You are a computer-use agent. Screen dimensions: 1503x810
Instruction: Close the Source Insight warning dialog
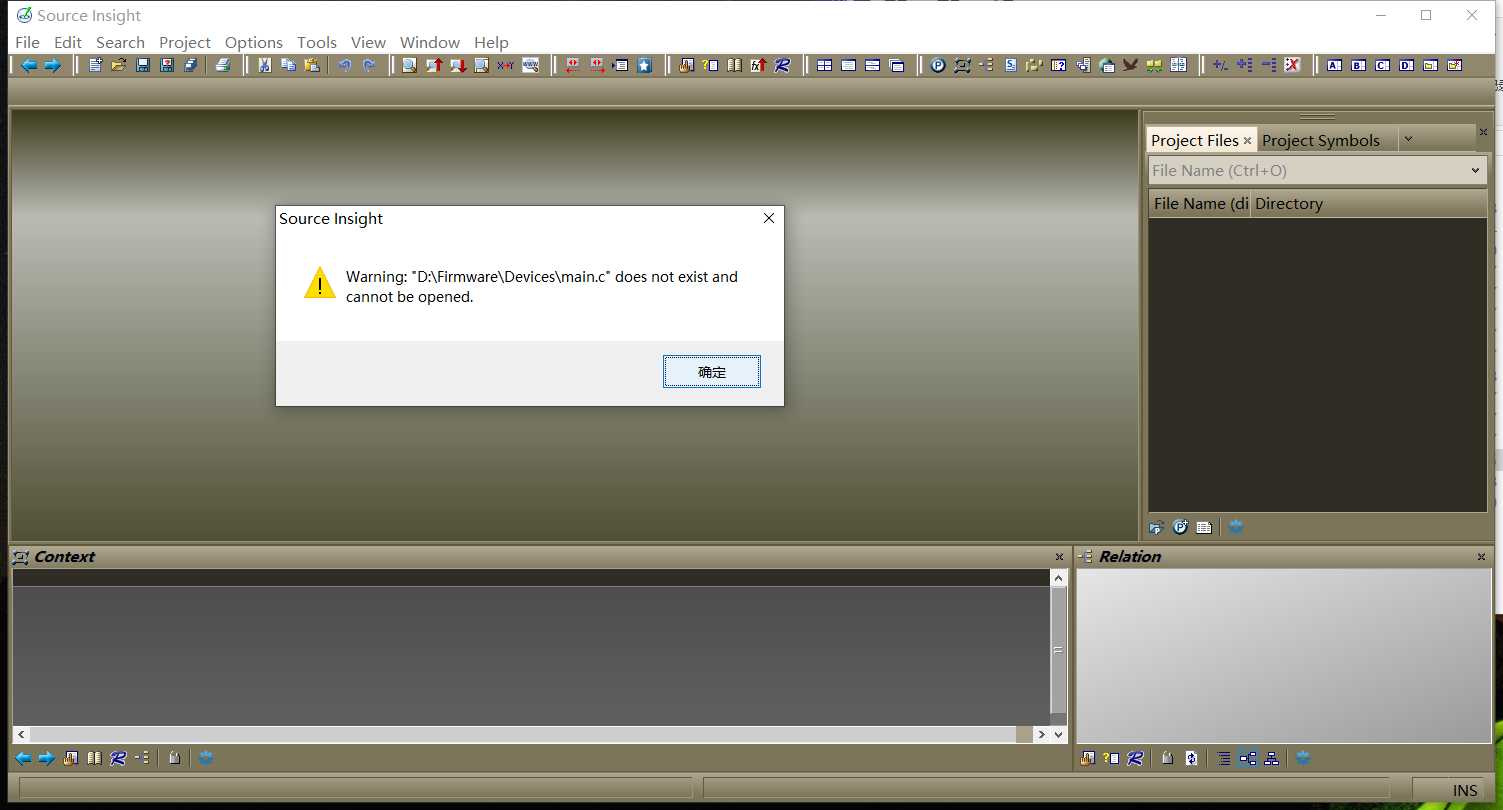pyautogui.click(x=769, y=218)
